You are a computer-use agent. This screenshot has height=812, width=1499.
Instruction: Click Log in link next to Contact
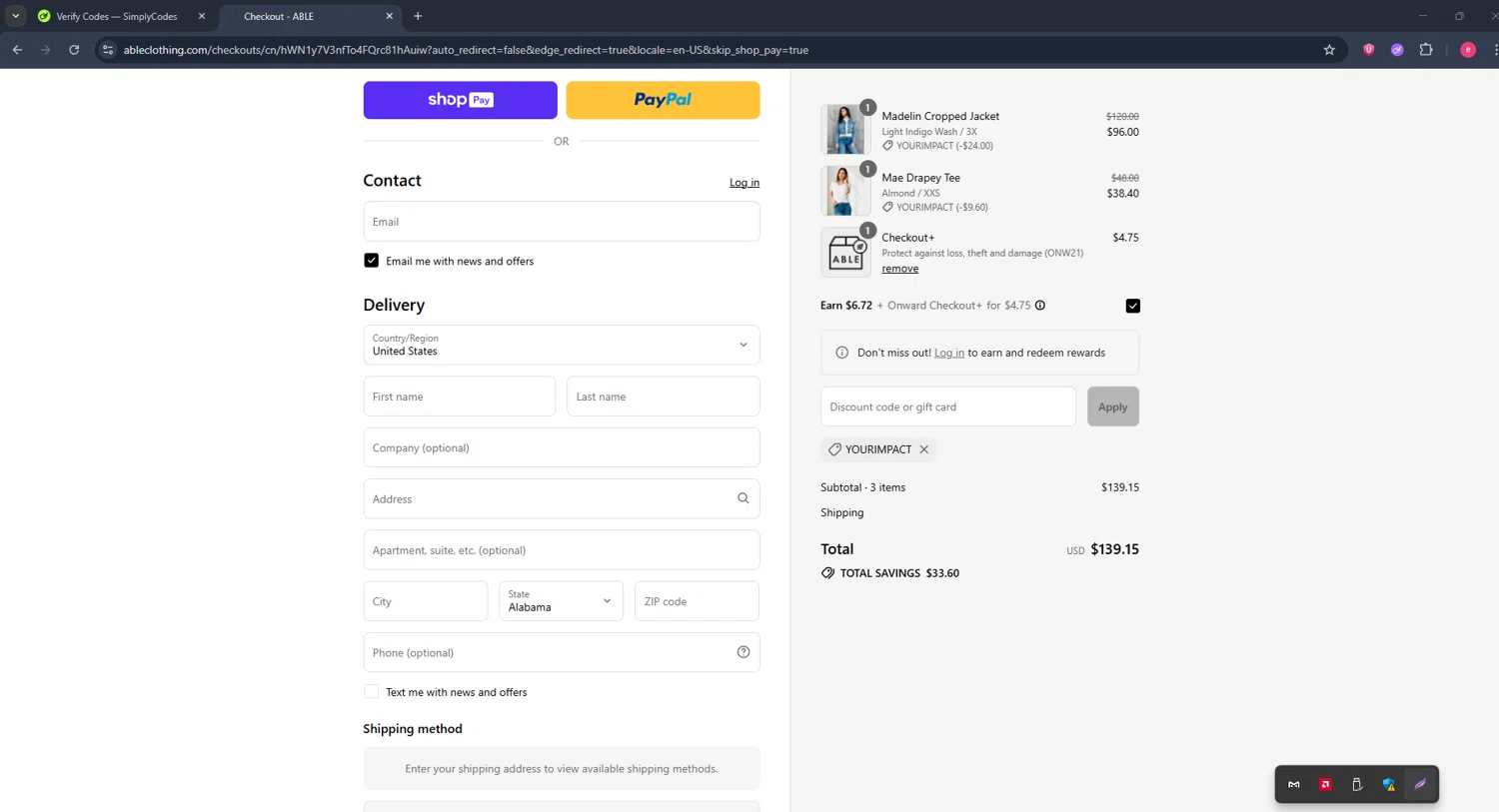coord(745,183)
